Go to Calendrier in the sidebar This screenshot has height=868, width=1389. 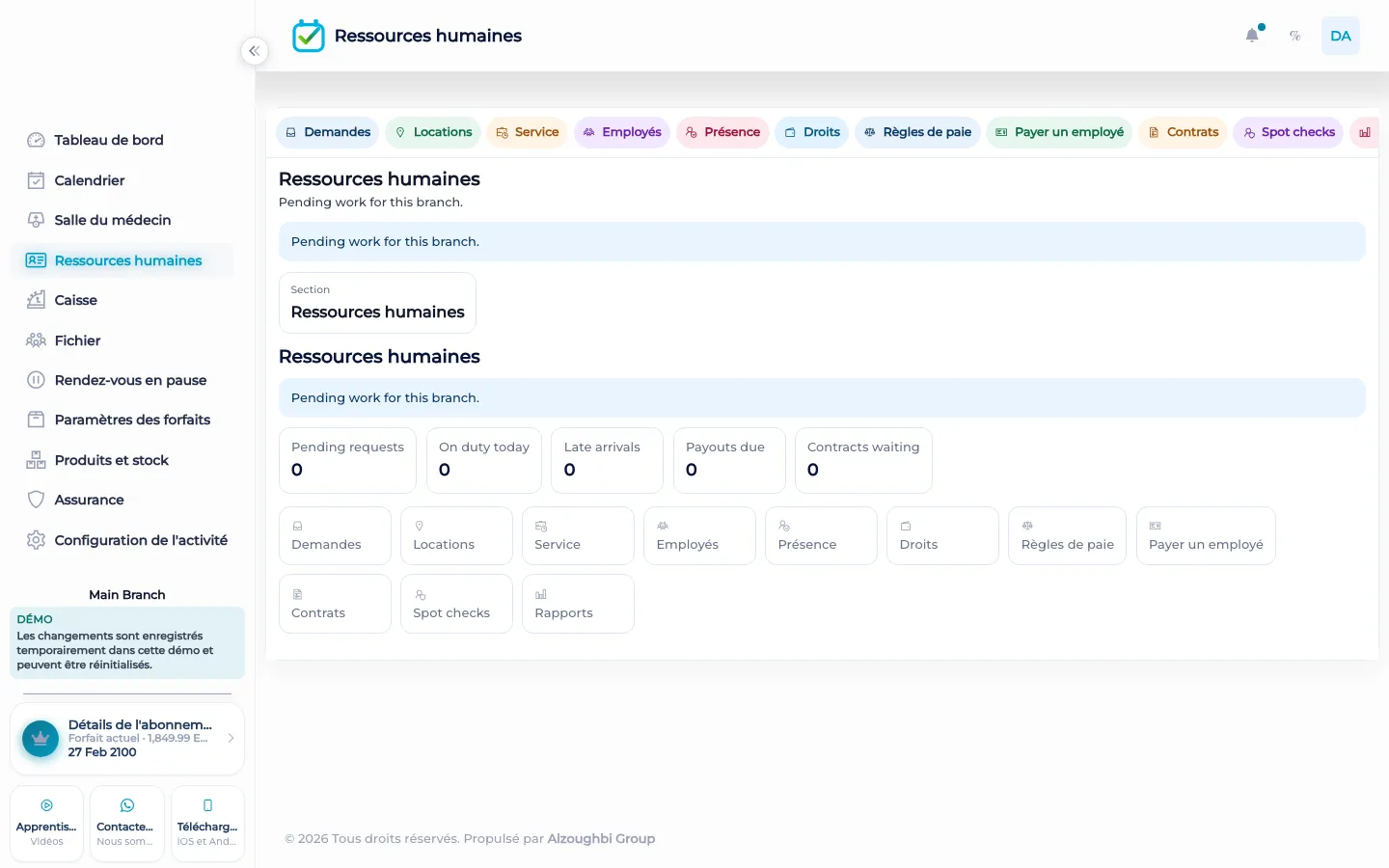tap(123, 180)
